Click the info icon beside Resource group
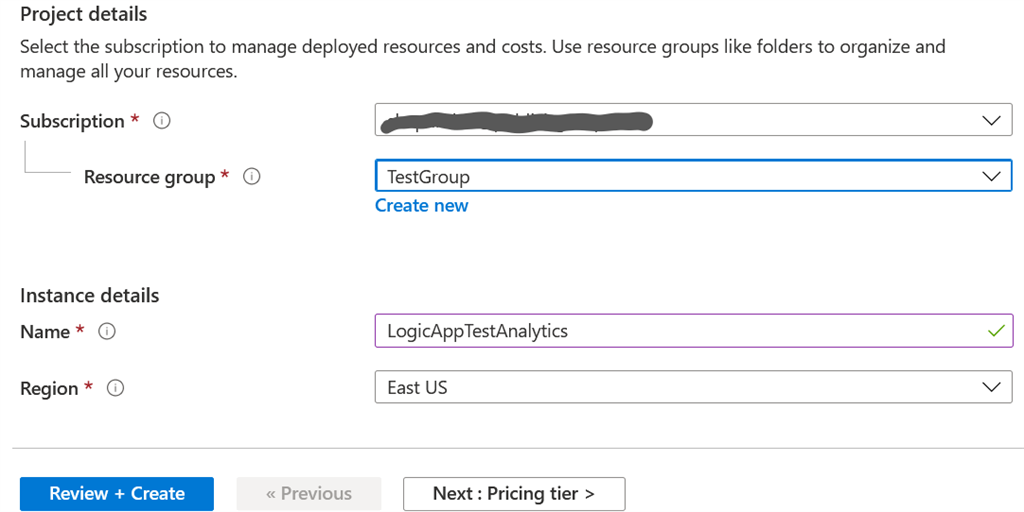The image size is (1024, 512). coord(252,177)
